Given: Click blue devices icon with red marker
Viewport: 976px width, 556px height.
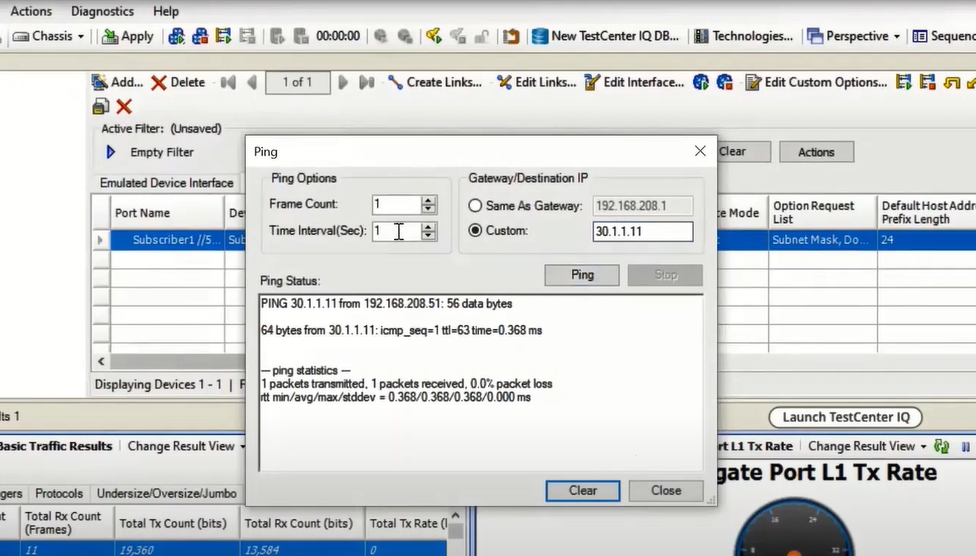Looking at the screenshot, I should click(200, 36).
